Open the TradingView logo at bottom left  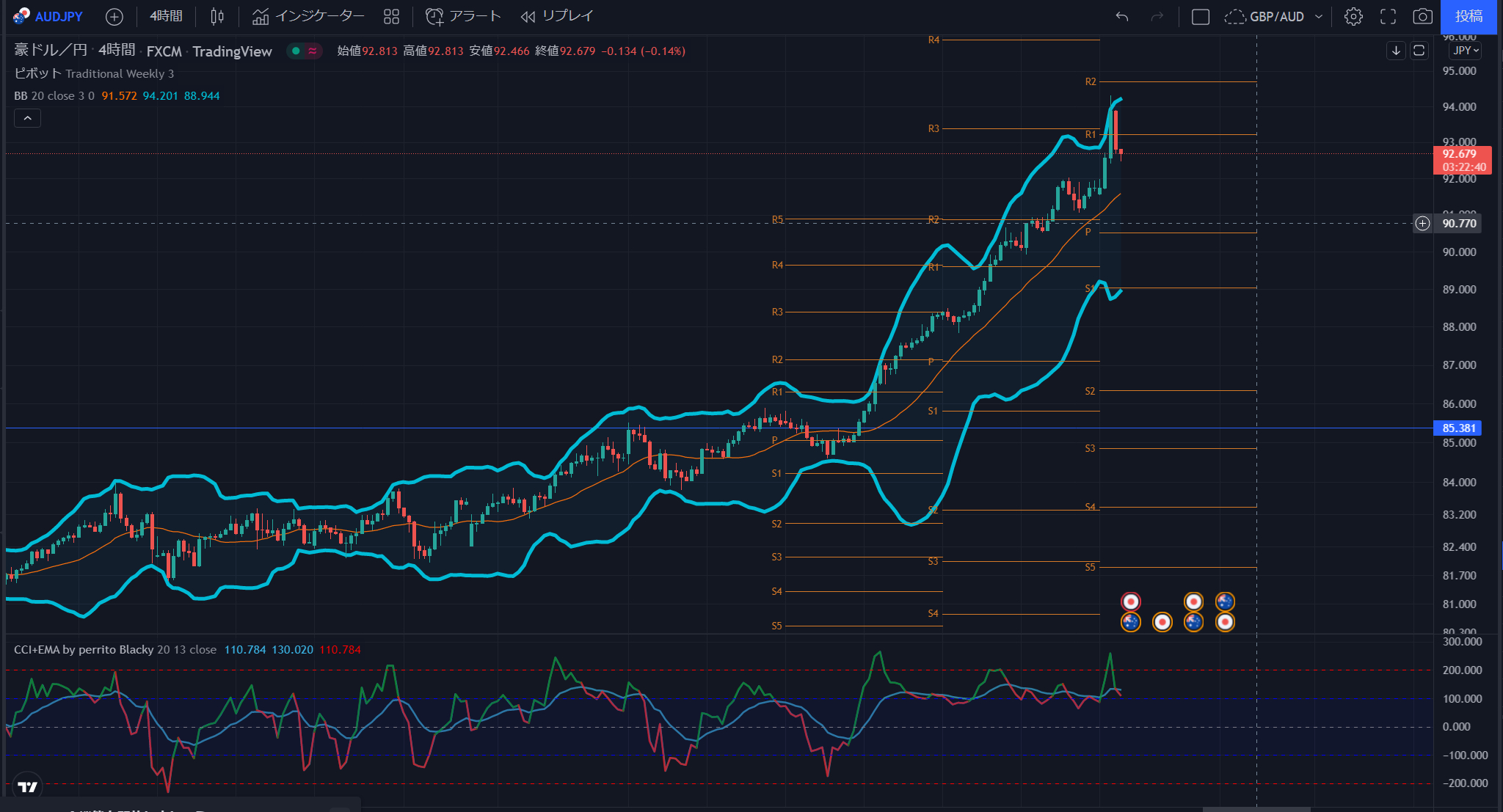(27, 787)
